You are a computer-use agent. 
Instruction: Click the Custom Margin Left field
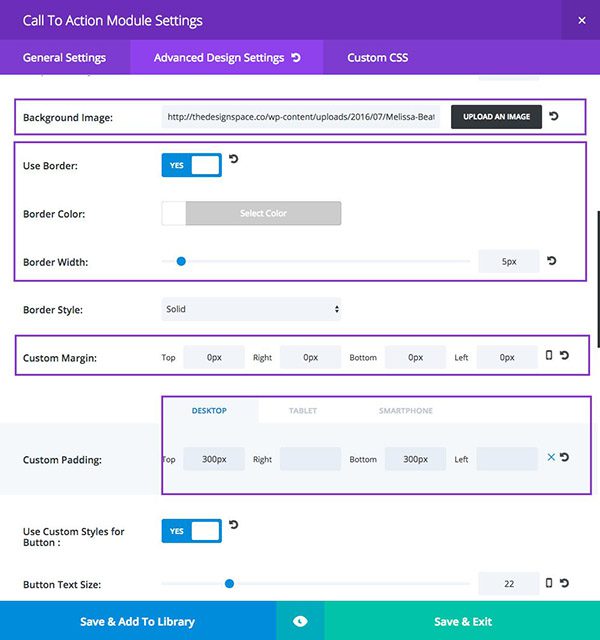(507, 357)
